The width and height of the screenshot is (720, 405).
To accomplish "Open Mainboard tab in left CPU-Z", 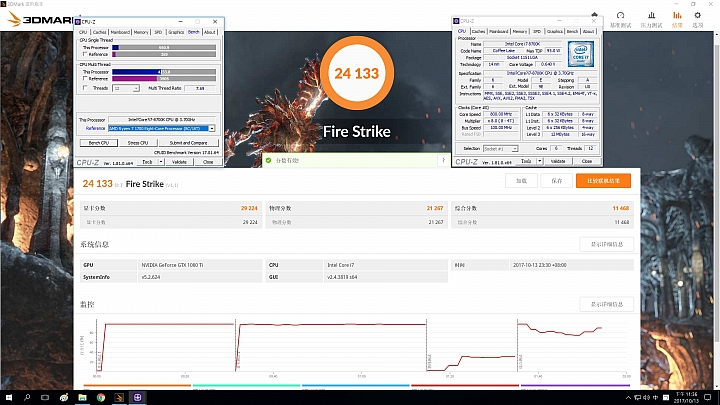I will 120,32.
